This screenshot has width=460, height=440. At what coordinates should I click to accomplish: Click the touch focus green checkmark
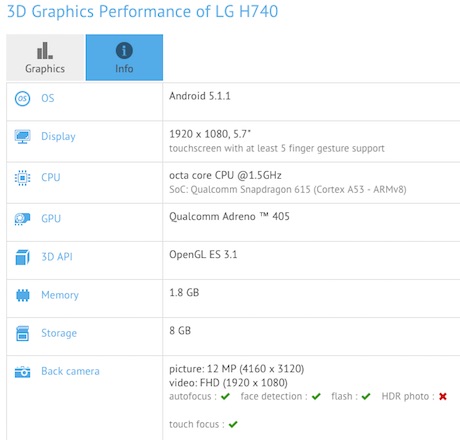(233, 424)
